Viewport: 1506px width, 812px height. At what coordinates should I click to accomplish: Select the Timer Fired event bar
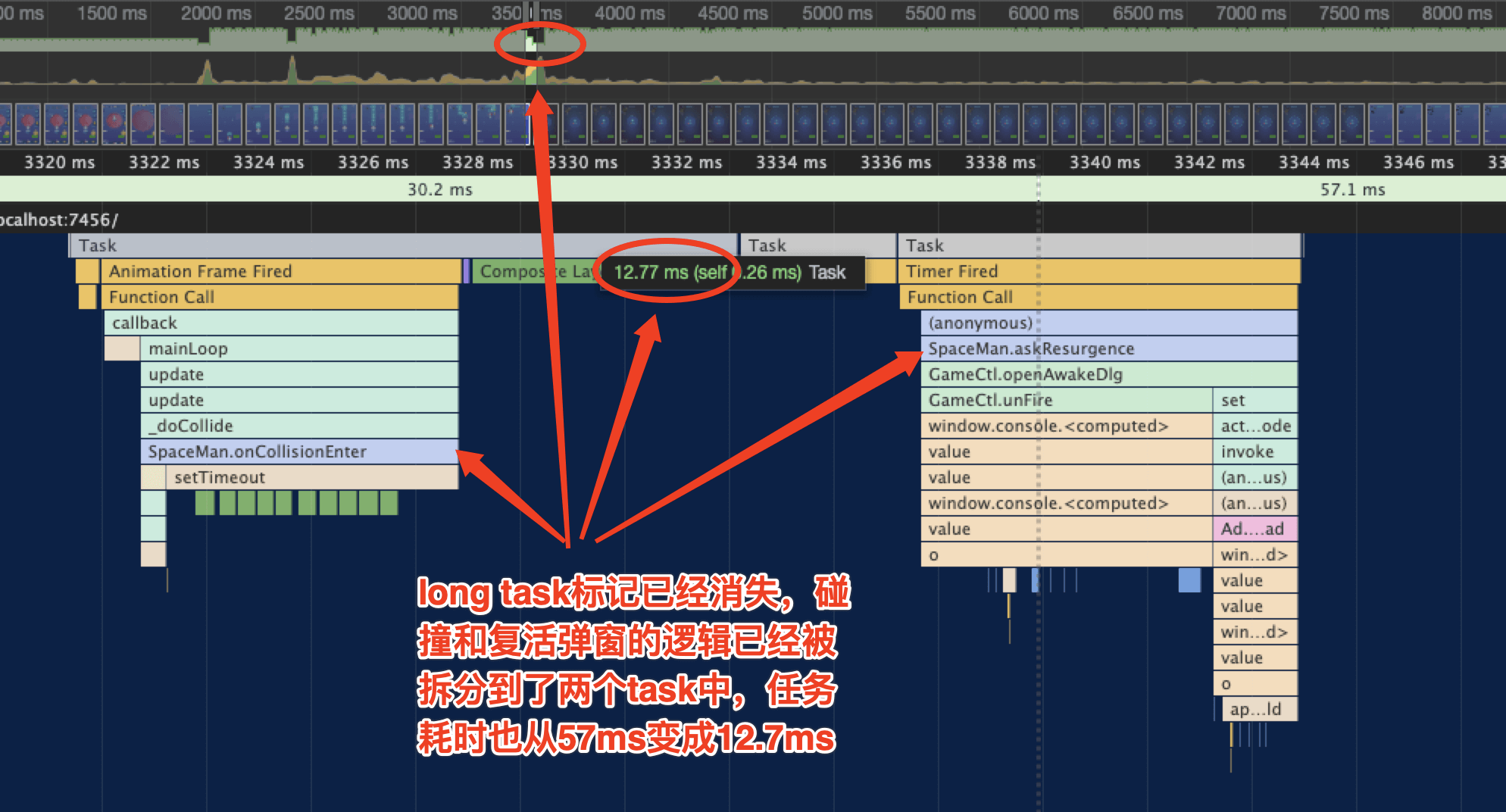pos(1098,271)
